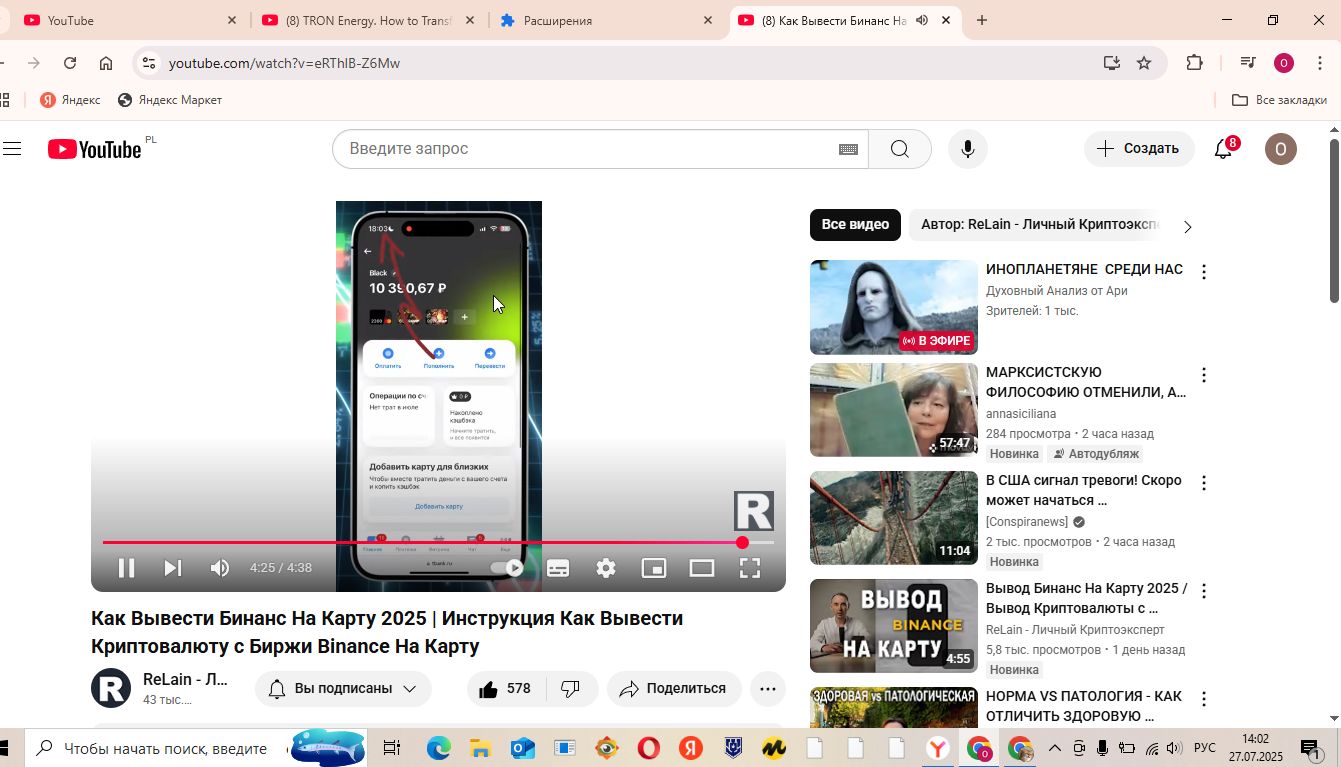Go to the YouTube home logo
1341x767 pixels.
click(x=95, y=149)
